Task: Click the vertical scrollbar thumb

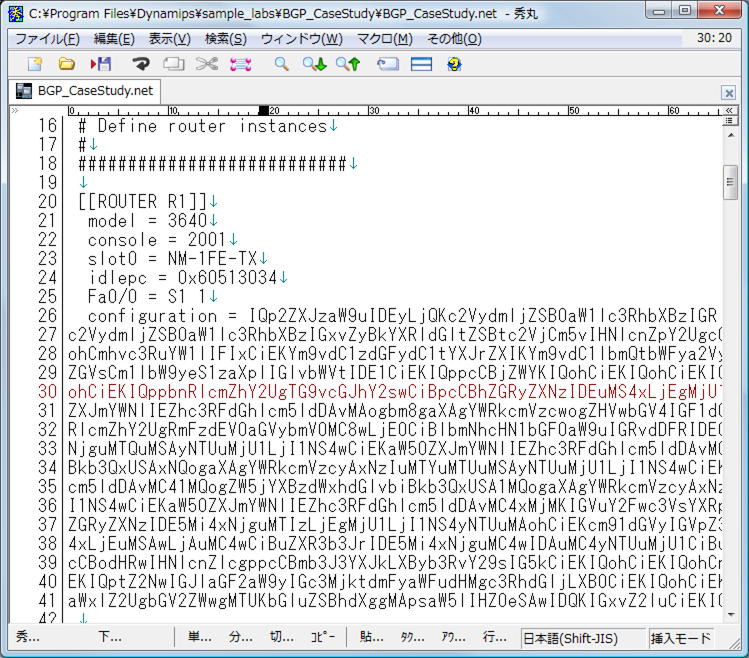Action: (x=731, y=184)
